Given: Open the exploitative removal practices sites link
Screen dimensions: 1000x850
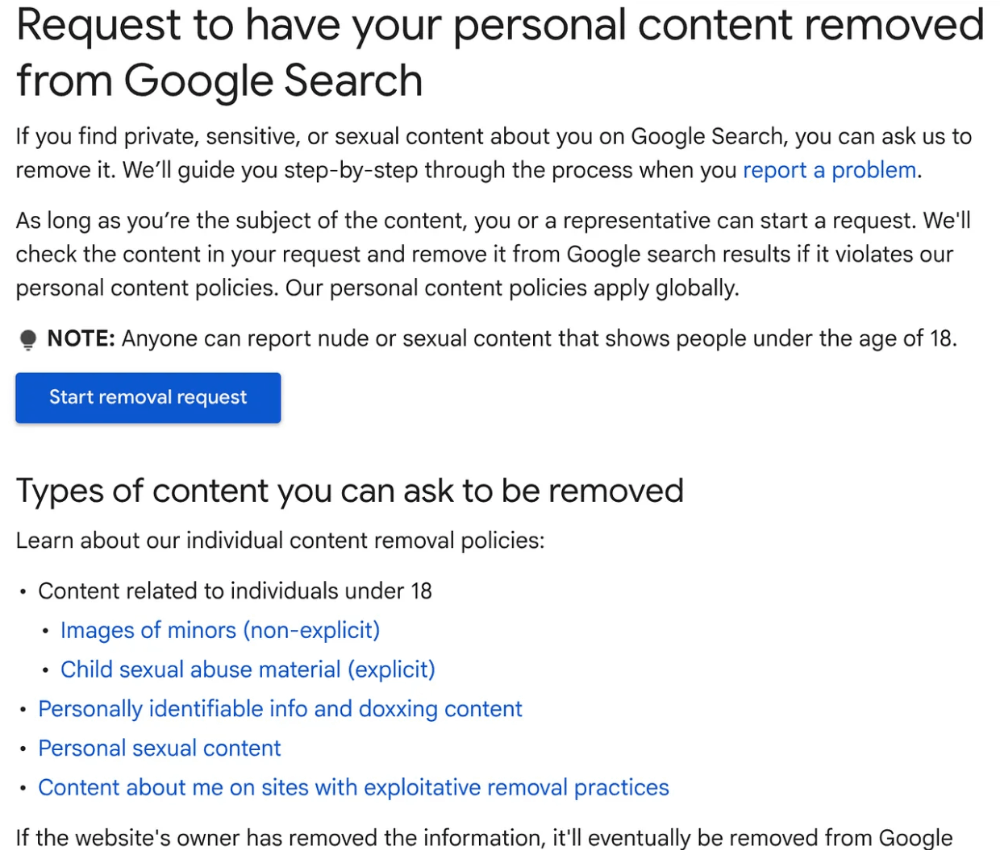Looking at the screenshot, I should [353, 788].
